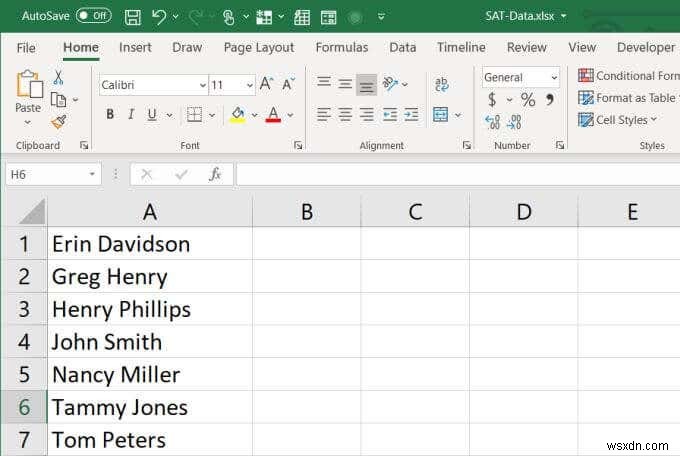
Task: Select the Format Painter brush
Action: [x=59, y=122]
